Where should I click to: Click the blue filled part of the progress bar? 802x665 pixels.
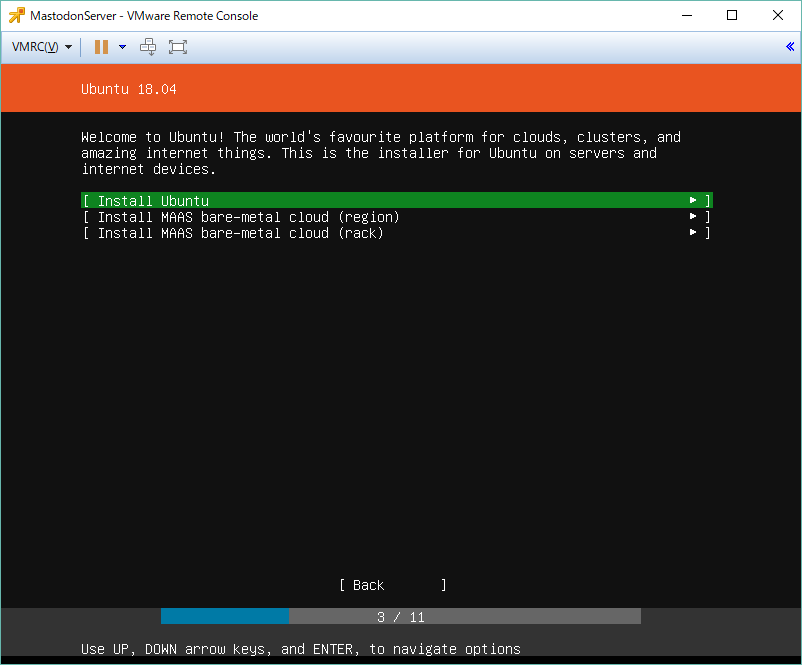pyautogui.click(x=225, y=617)
